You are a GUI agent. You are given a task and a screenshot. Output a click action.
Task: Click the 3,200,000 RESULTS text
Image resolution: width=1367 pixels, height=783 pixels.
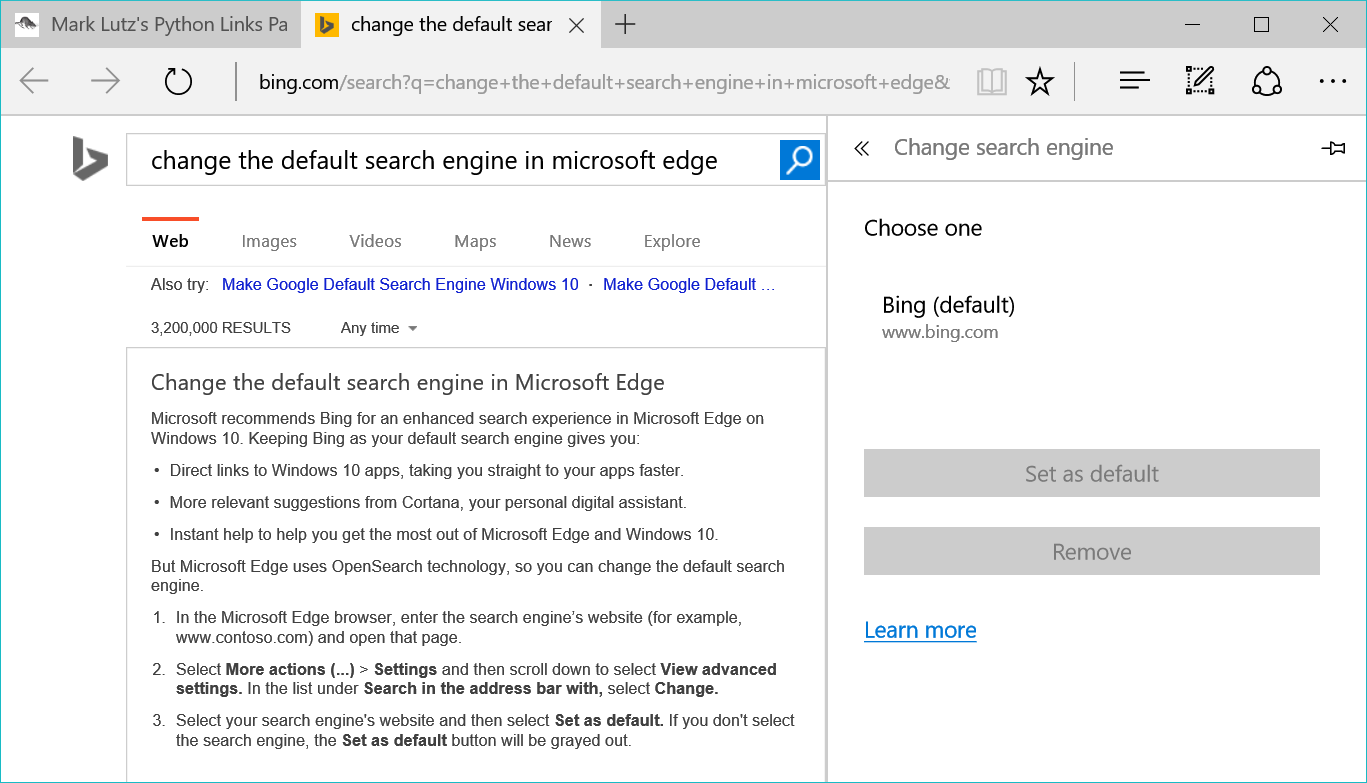221,328
